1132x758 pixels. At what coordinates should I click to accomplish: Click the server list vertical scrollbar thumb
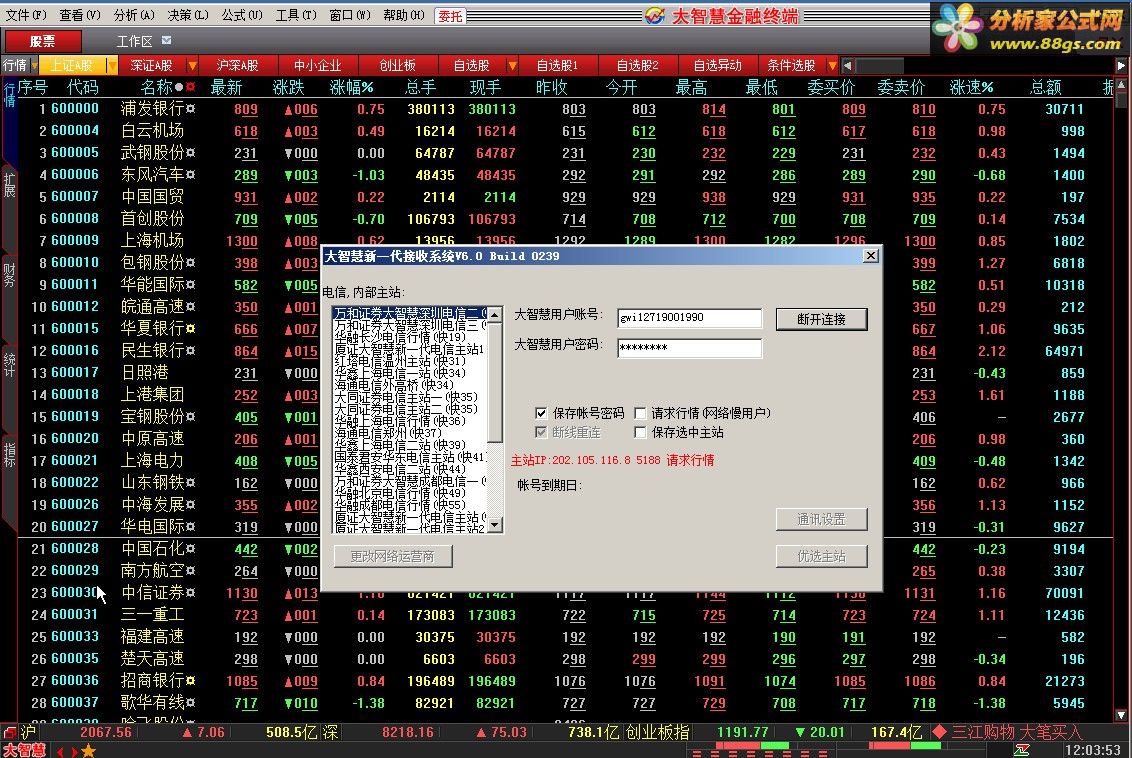pyautogui.click(x=495, y=383)
